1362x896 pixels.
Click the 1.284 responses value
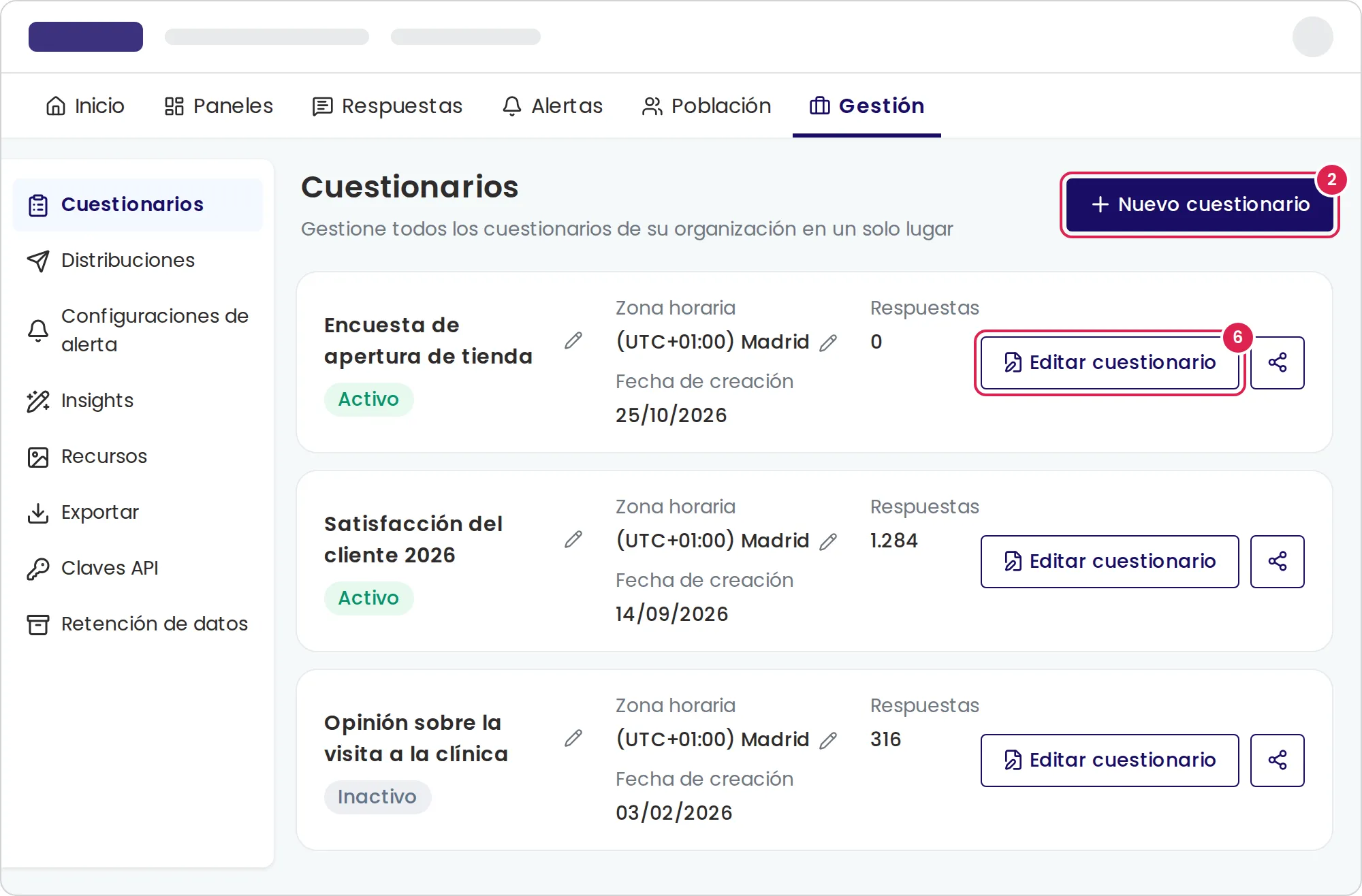(893, 541)
